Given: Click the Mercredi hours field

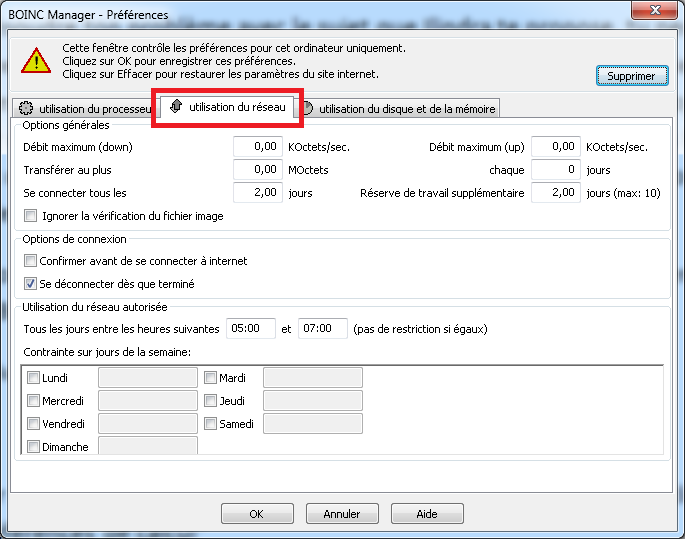Looking at the screenshot, I should click(148, 401).
